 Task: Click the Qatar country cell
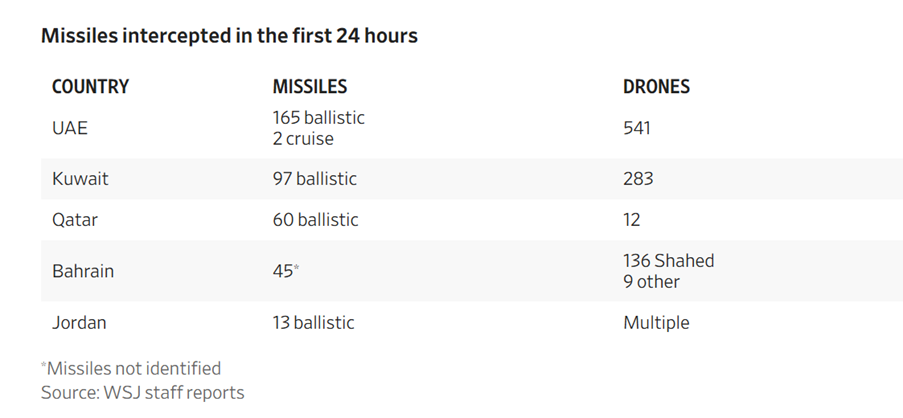coord(74,219)
